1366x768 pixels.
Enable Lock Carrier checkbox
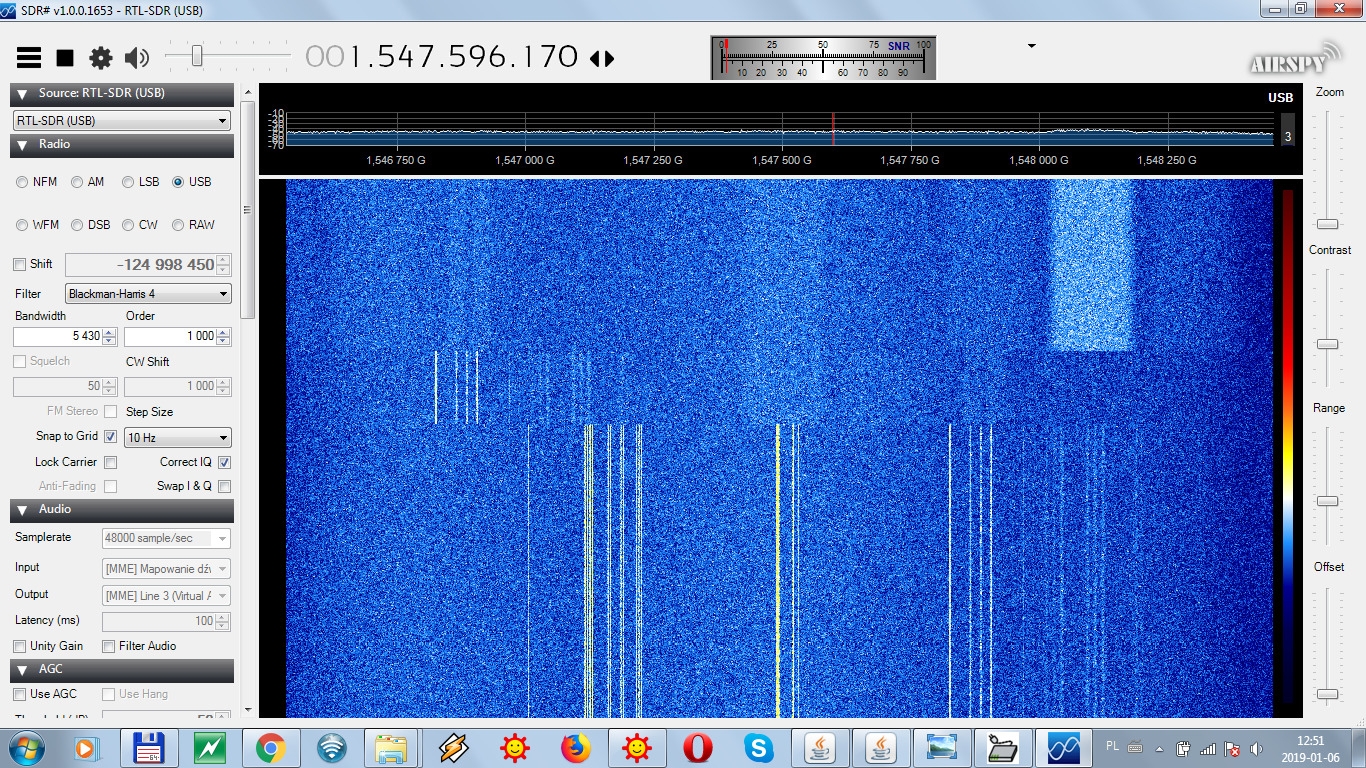(111, 462)
